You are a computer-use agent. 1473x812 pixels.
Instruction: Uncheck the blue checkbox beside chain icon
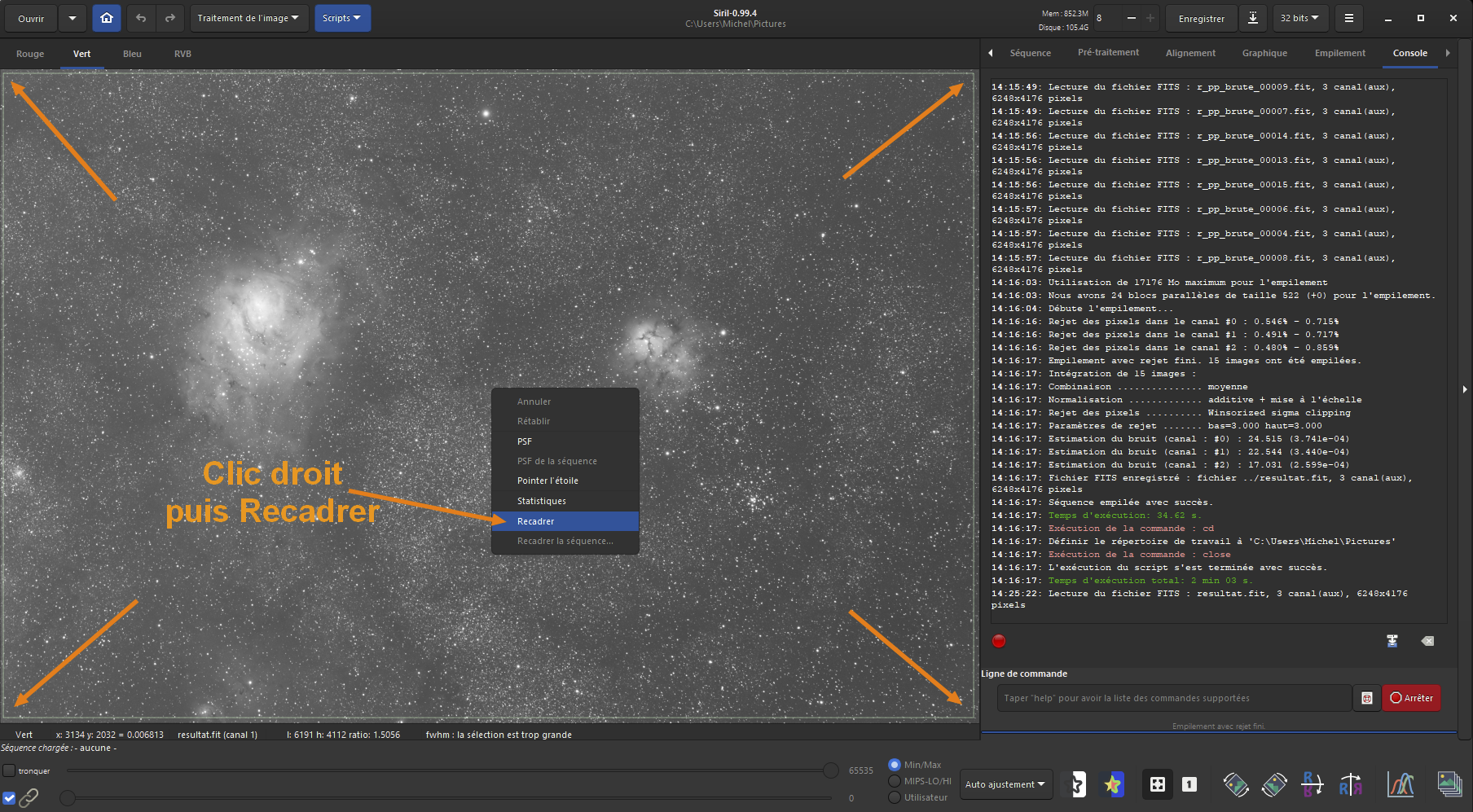pos(9,798)
